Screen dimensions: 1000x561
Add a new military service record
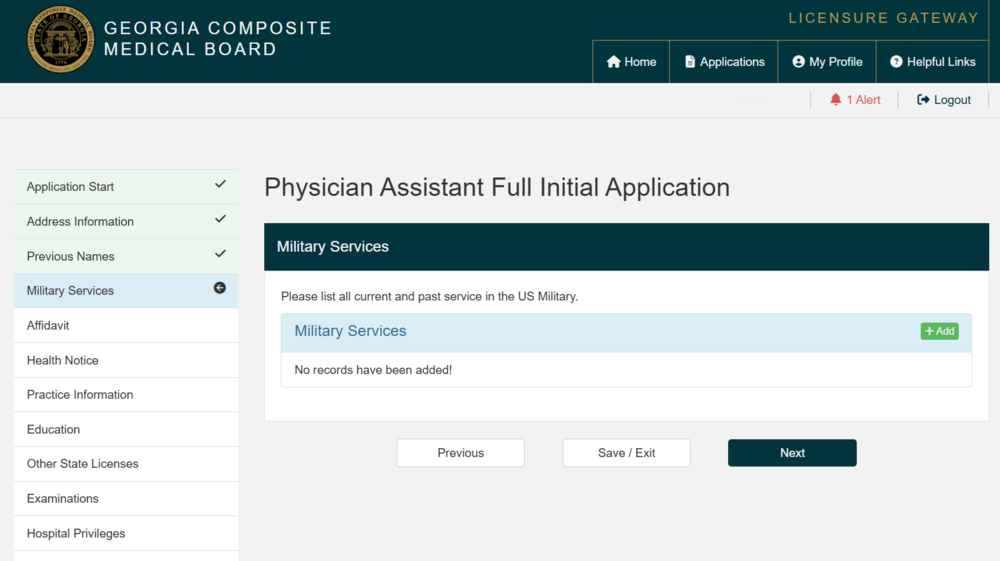(939, 331)
